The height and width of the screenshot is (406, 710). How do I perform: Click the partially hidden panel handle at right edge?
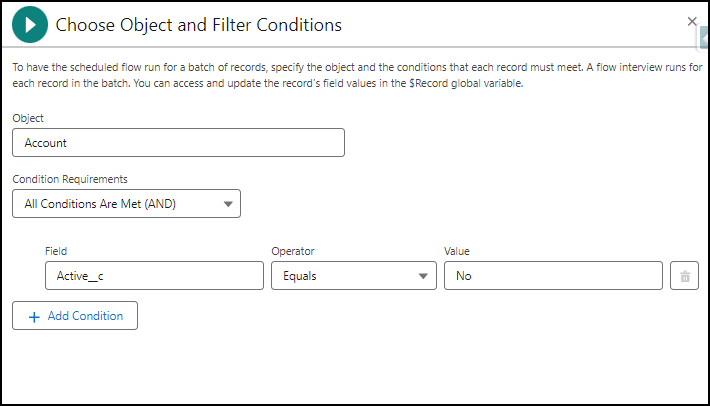click(704, 37)
